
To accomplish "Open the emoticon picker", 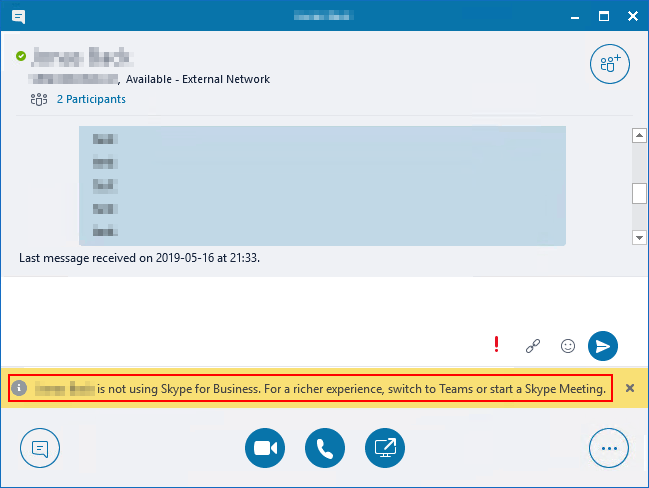I will (567, 346).
